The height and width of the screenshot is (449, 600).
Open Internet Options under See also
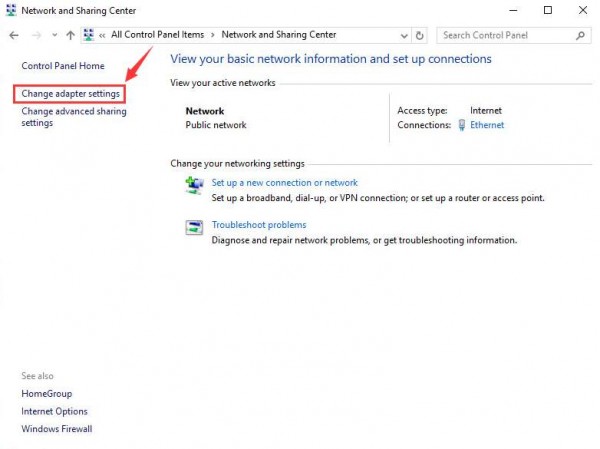54,411
